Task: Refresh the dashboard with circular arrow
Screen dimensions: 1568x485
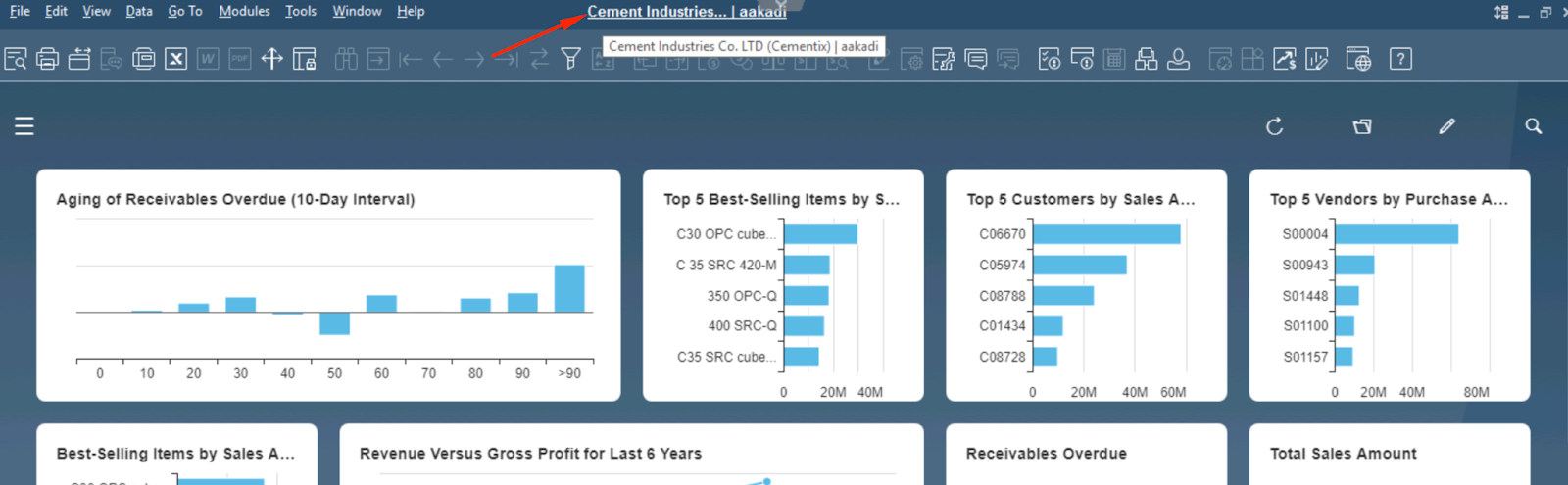Action: pyautogui.click(x=1274, y=126)
